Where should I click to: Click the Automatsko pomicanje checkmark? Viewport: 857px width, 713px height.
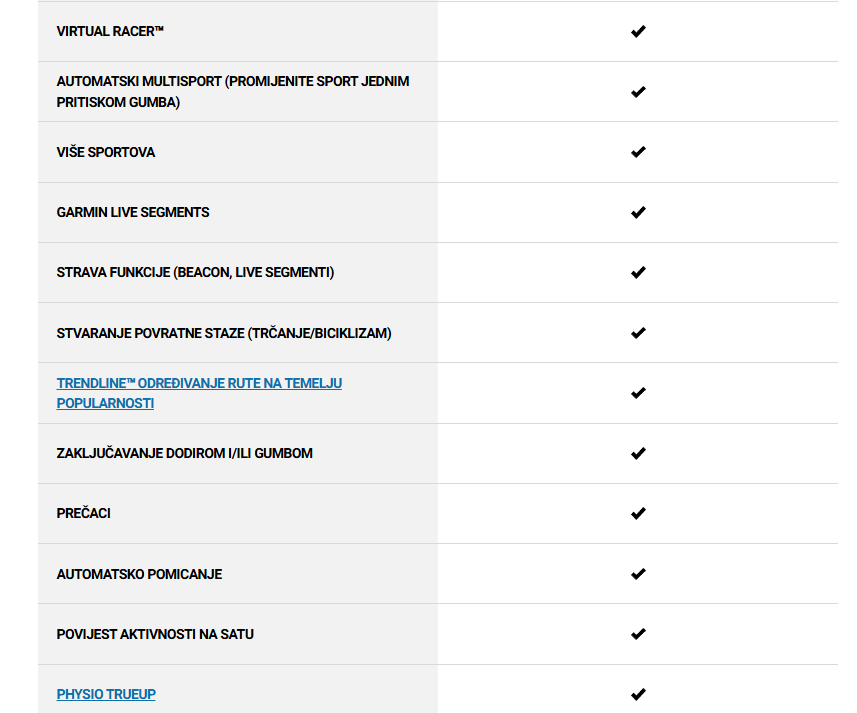click(638, 574)
